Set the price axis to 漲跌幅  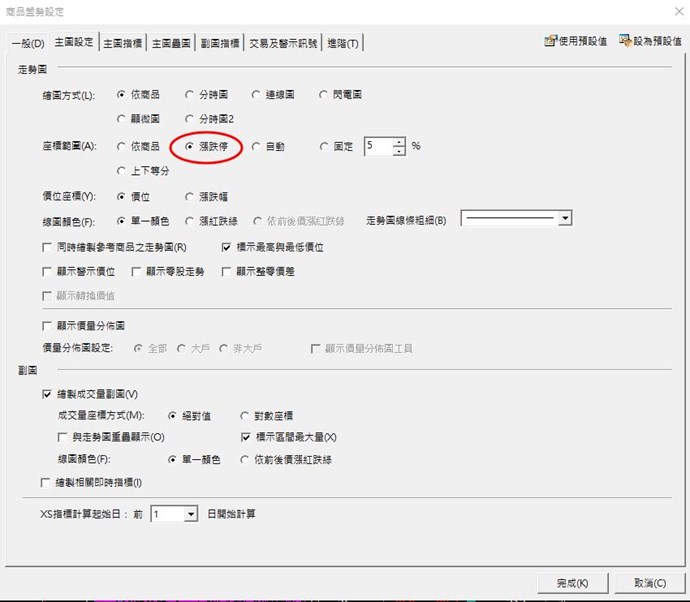click(x=190, y=196)
